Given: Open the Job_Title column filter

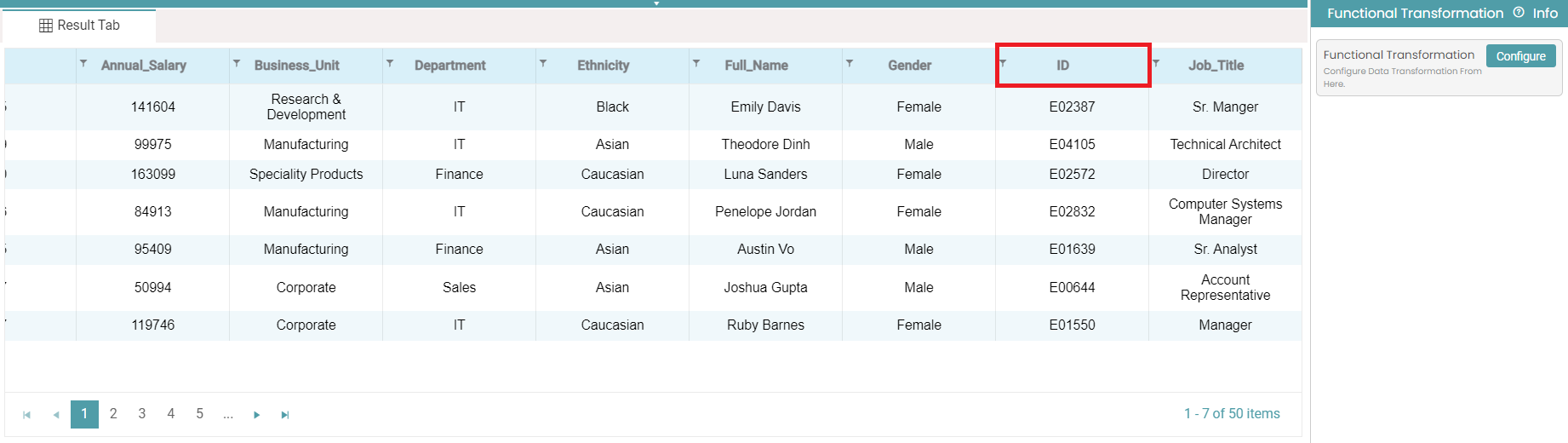Looking at the screenshot, I should point(1156,64).
